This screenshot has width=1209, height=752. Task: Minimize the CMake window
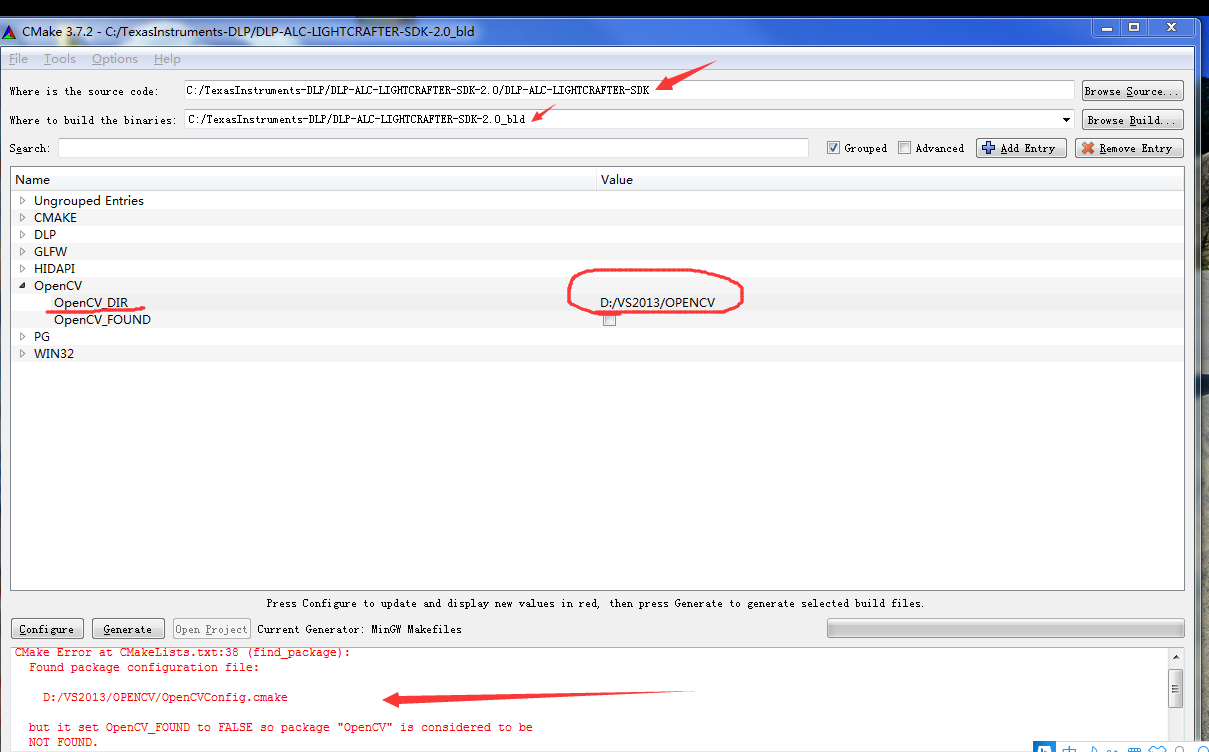coord(1108,28)
